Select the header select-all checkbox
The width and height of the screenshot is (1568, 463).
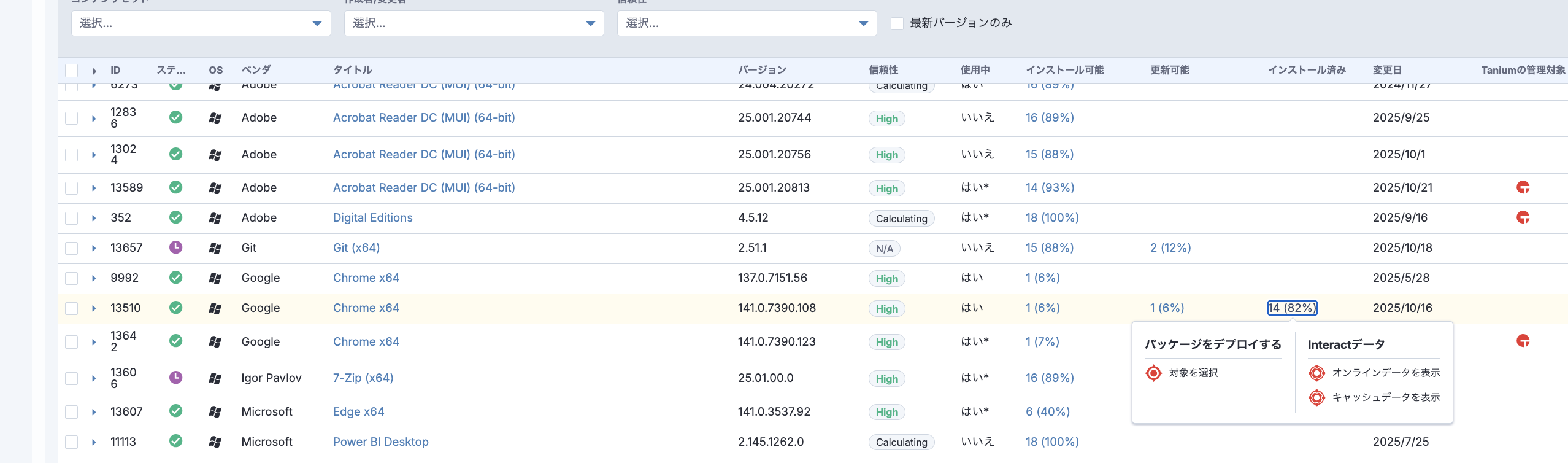(x=72, y=71)
